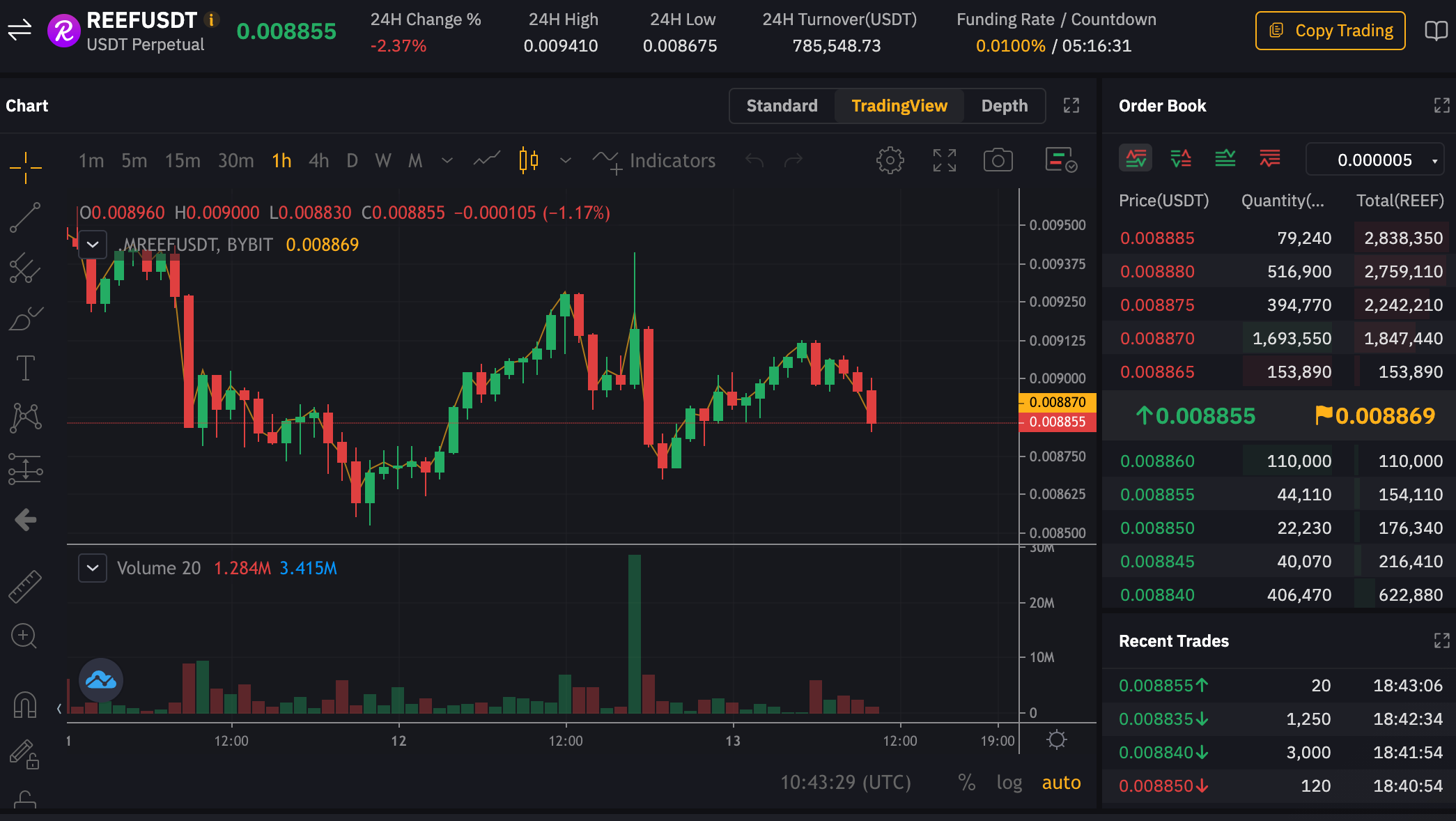Screen dimensions: 1456x821
Task: Redo the last chart action
Action: pyautogui.click(x=793, y=161)
